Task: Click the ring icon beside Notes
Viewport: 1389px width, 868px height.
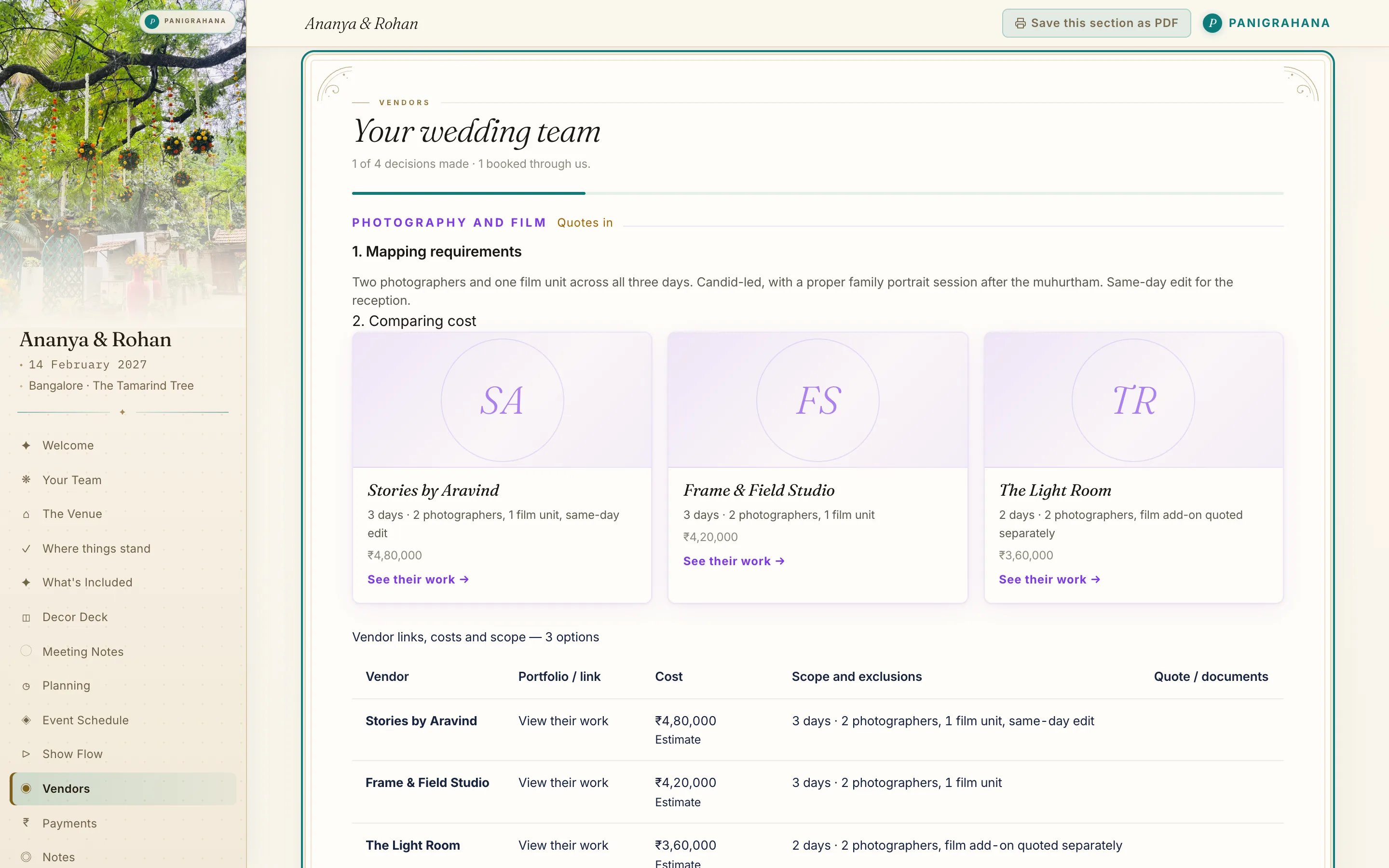Action: 26,857
